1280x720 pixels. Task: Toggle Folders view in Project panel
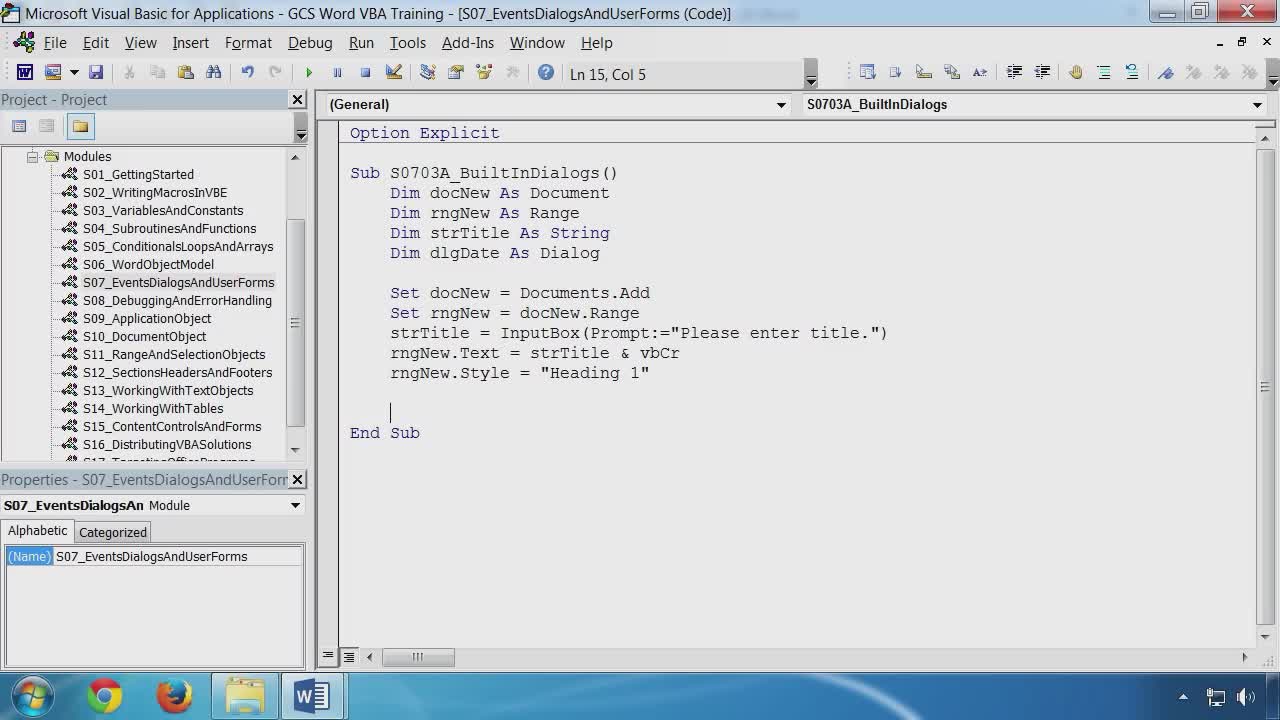tap(81, 126)
